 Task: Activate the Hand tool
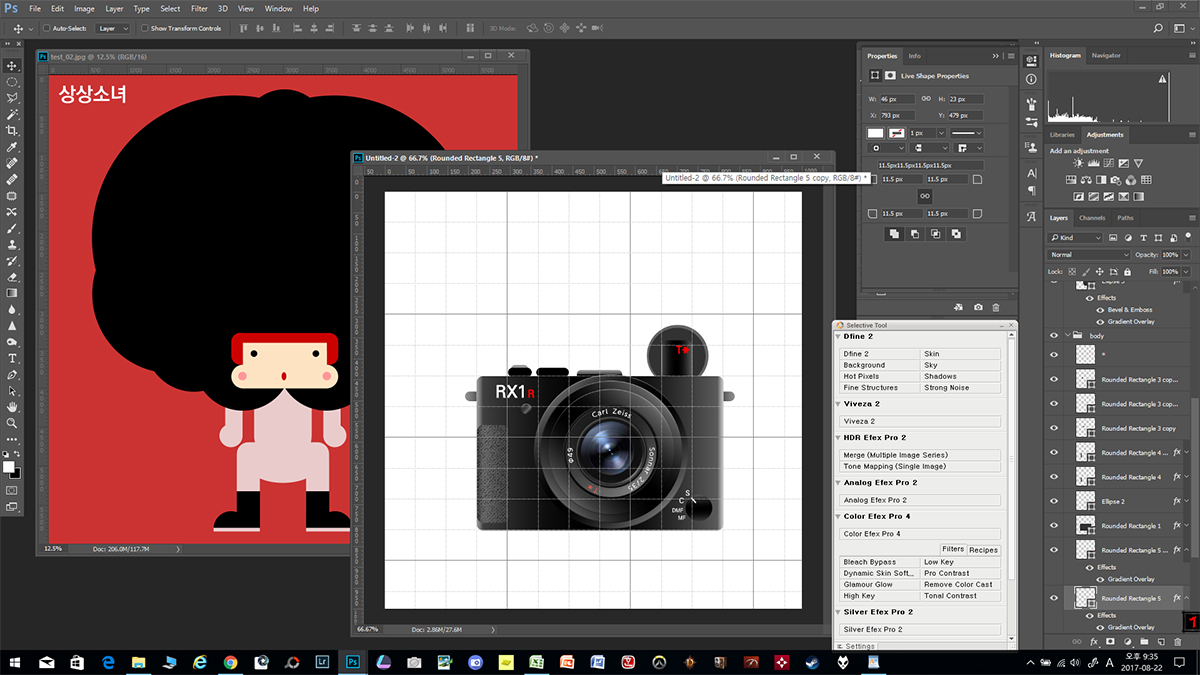tap(12, 407)
